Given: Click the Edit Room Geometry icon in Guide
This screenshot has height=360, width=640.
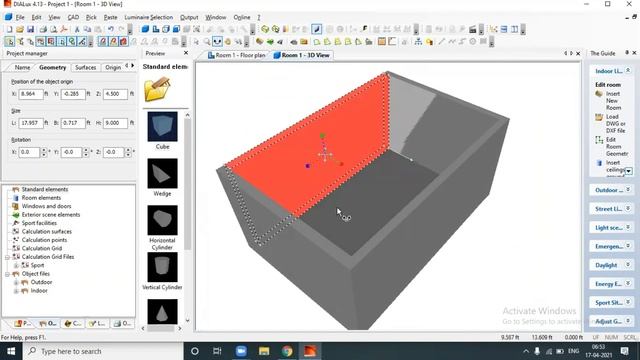Looking at the screenshot, I should 599,140.
